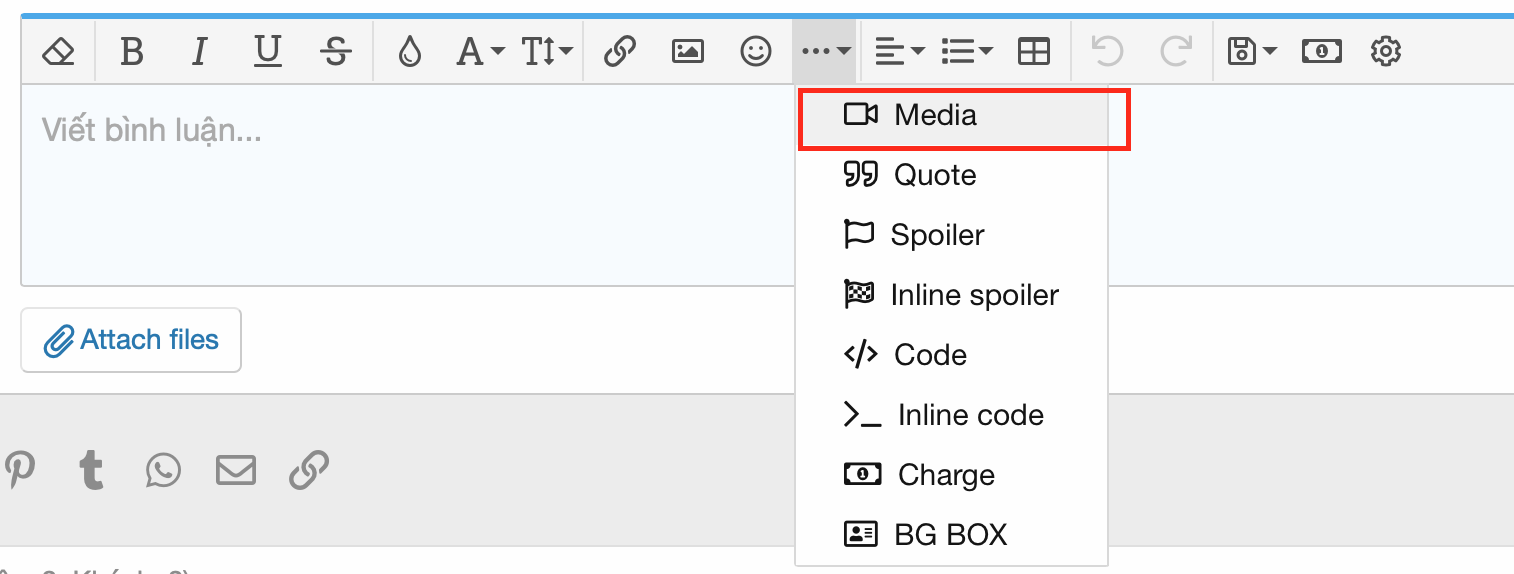This screenshot has width=1514, height=574.
Task: Insert a table from toolbar
Action: coord(1033,51)
